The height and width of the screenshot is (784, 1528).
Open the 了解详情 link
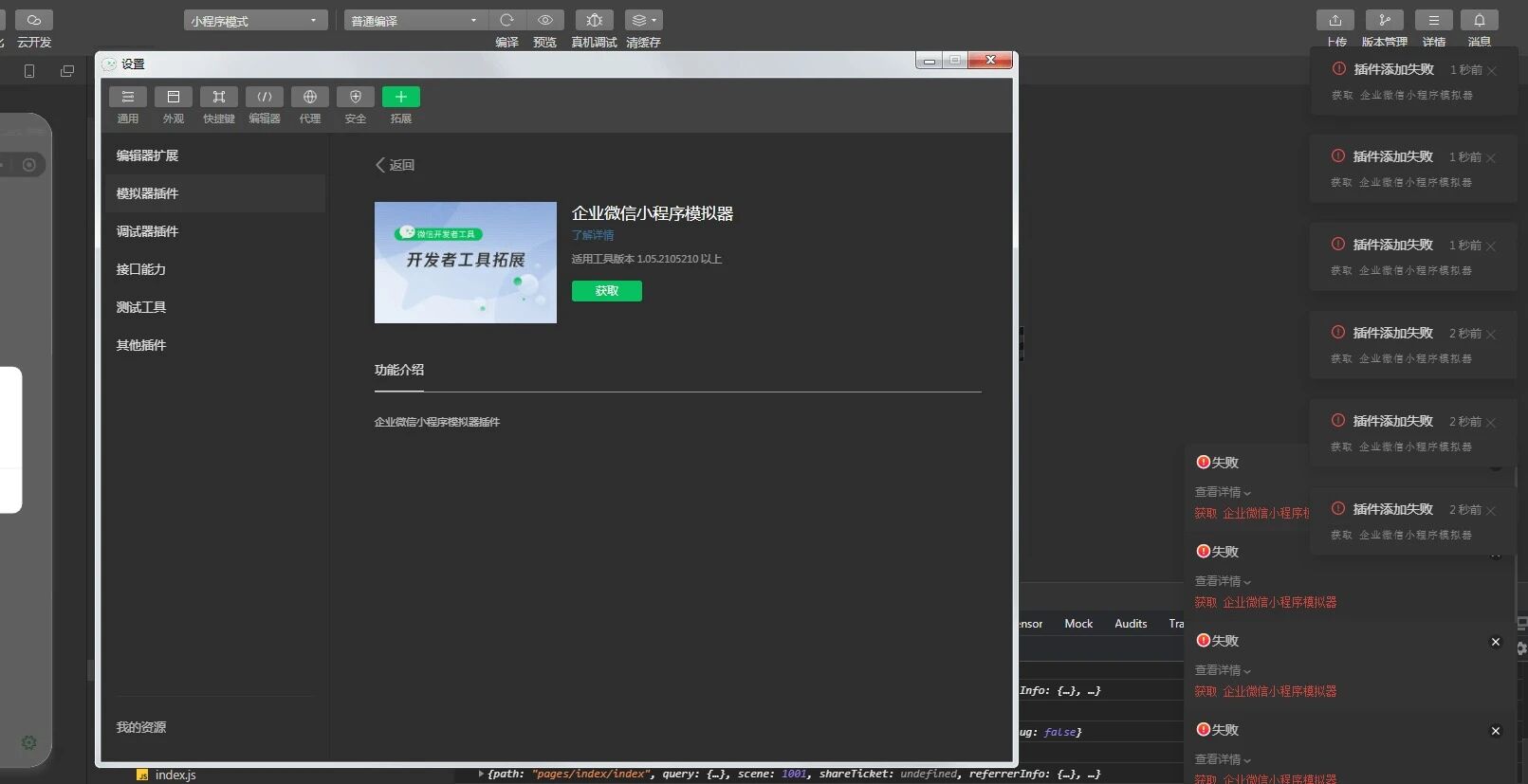pos(593,235)
